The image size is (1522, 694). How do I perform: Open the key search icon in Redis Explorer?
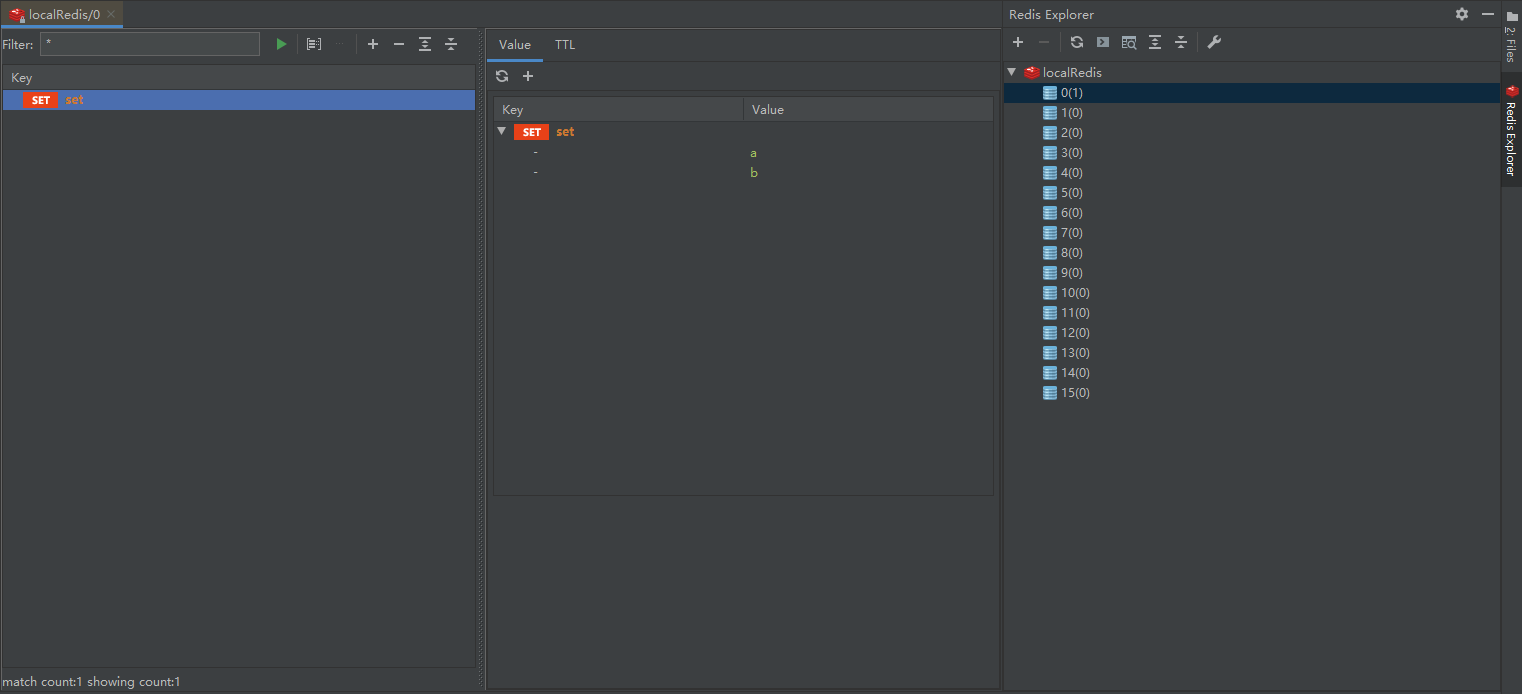click(1129, 42)
